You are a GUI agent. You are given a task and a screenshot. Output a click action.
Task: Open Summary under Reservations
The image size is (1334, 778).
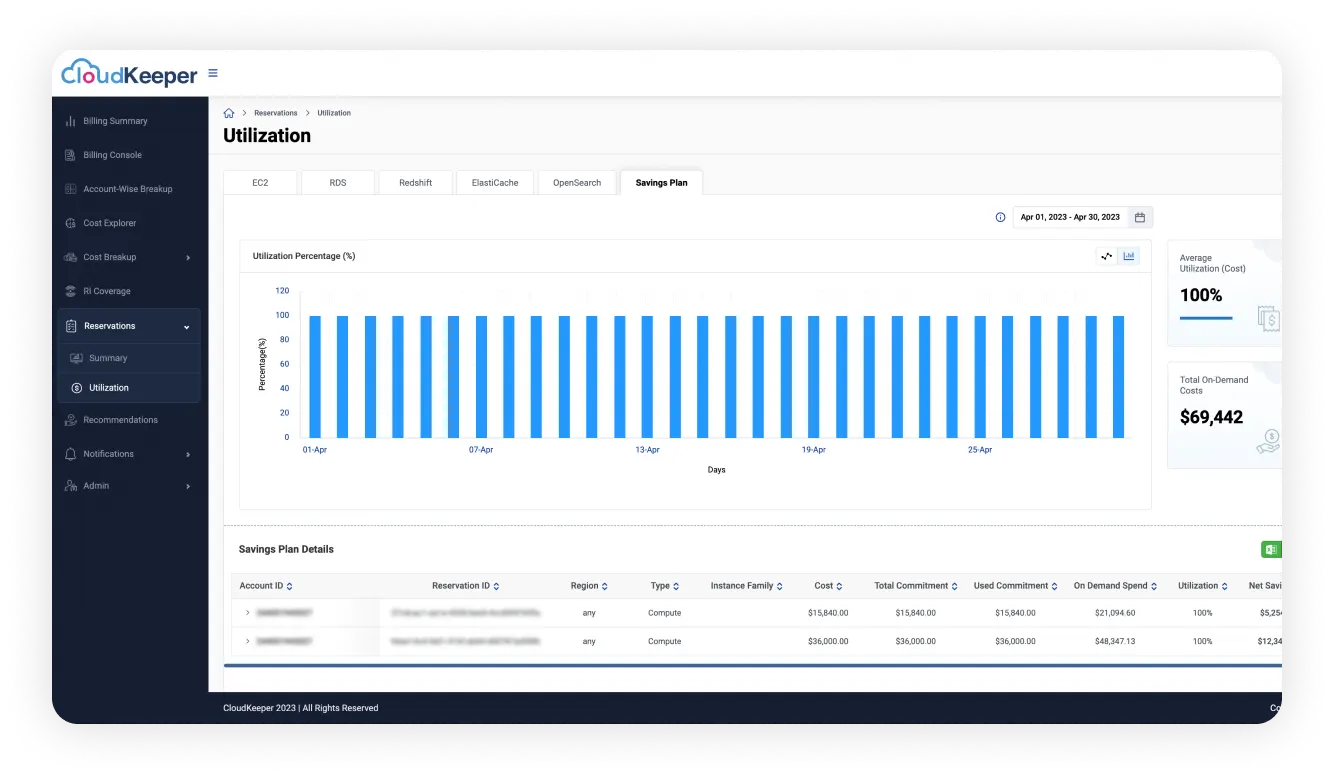pyautogui.click(x=108, y=358)
